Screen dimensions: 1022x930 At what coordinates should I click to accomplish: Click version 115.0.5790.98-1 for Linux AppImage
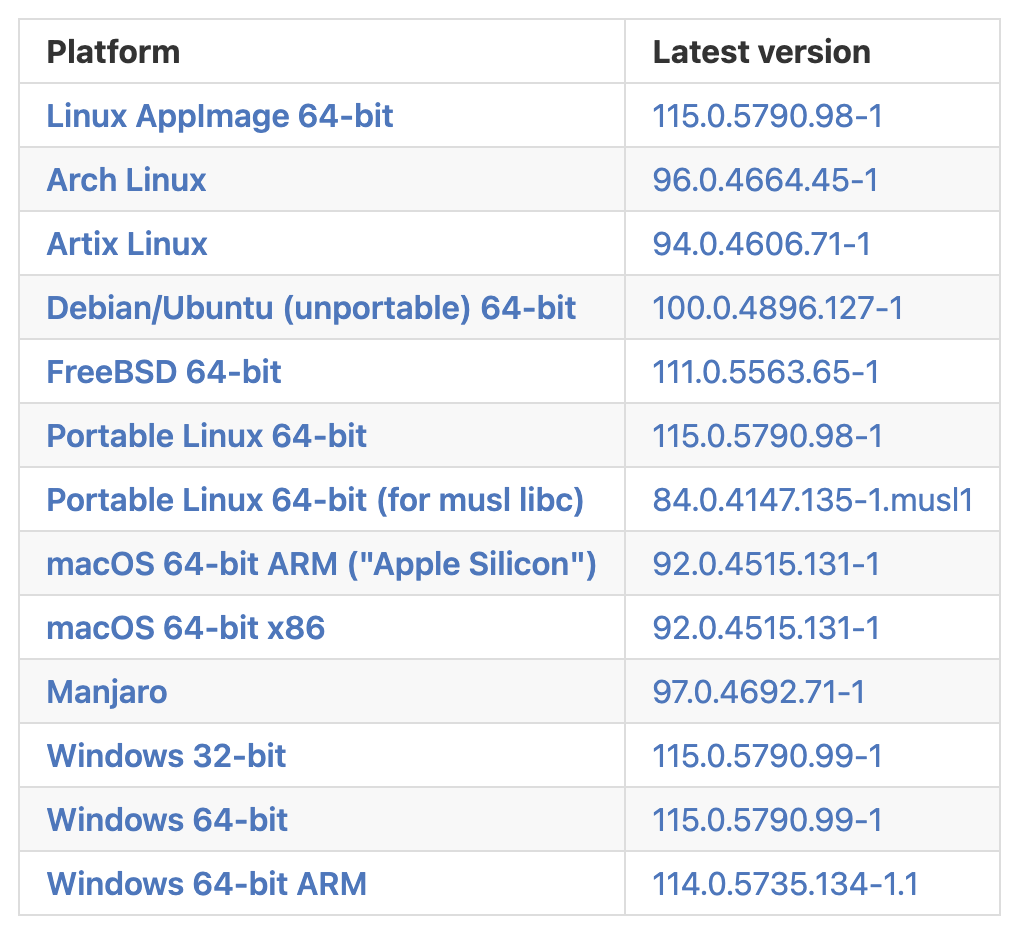coord(767,117)
